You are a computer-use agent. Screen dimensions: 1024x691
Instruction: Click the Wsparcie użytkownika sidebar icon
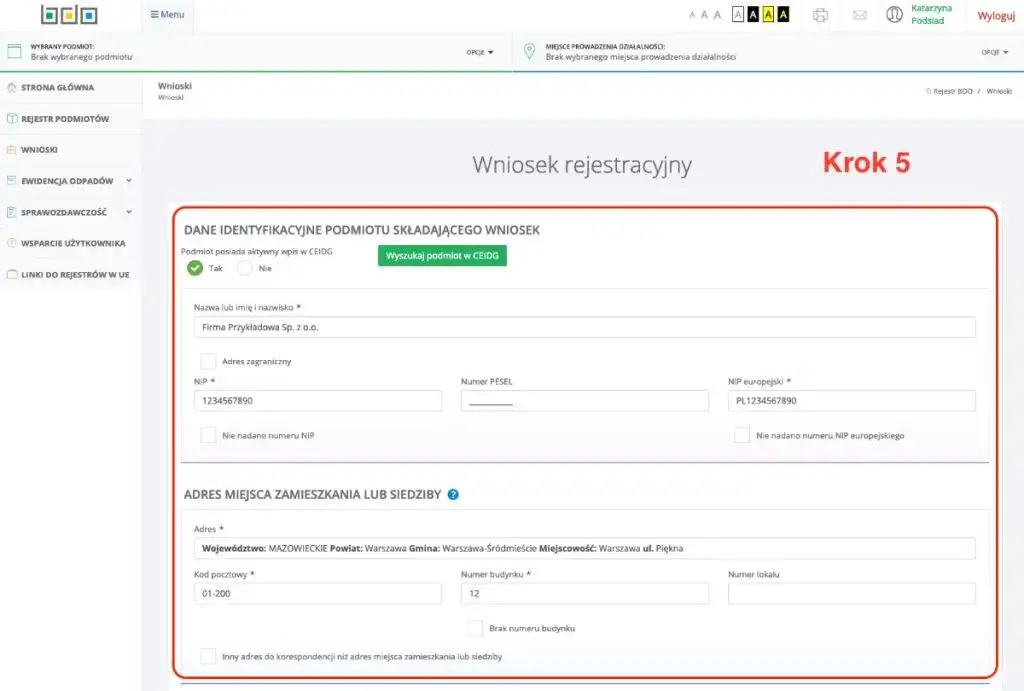[x=12, y=243]
